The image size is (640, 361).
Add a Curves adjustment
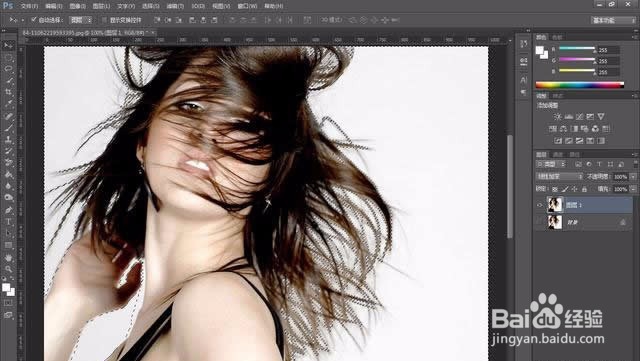[x=579, y=116]
